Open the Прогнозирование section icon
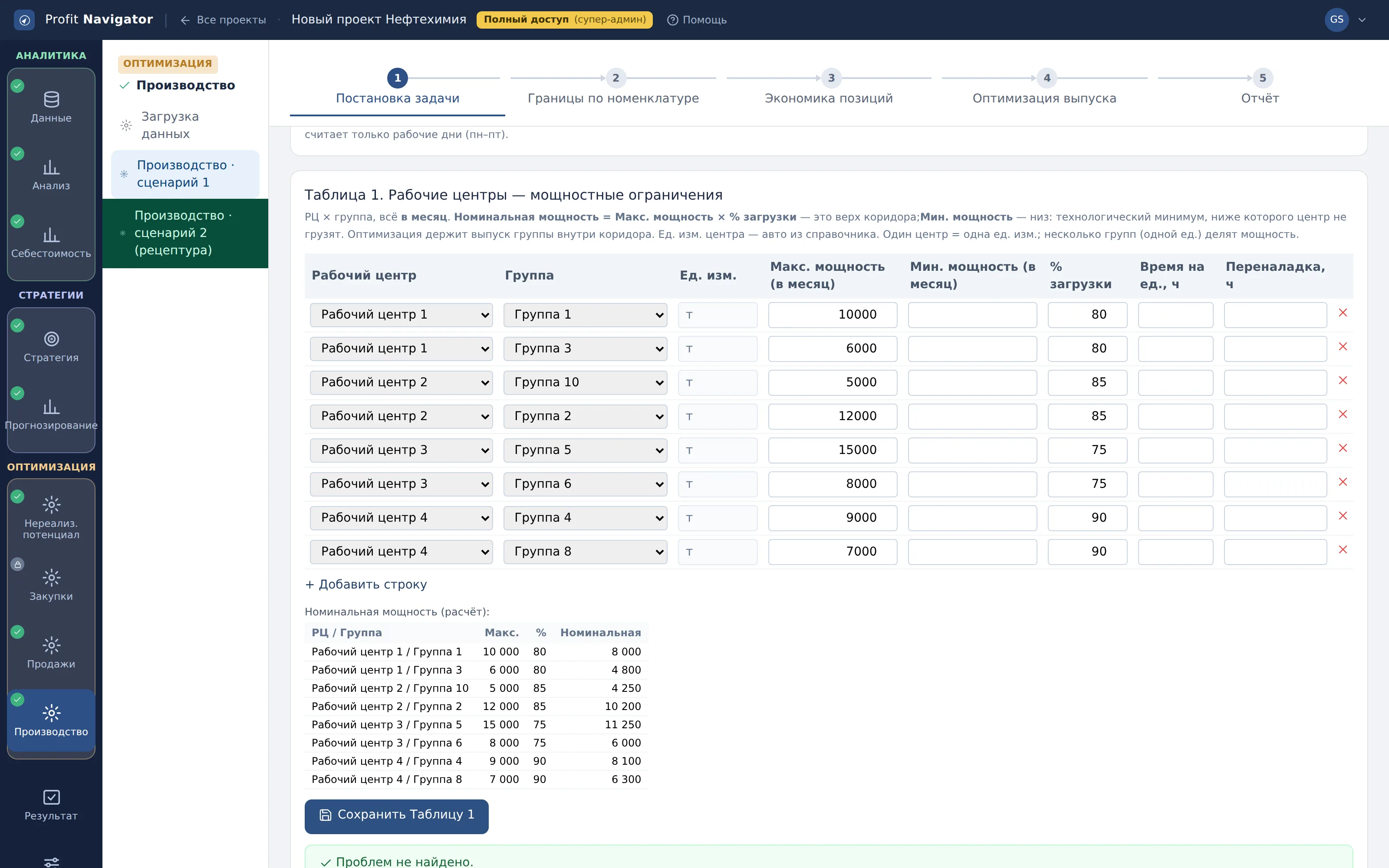Viewport: 1389px width, 868px height. pyautogui.click(x=51, y=407)
